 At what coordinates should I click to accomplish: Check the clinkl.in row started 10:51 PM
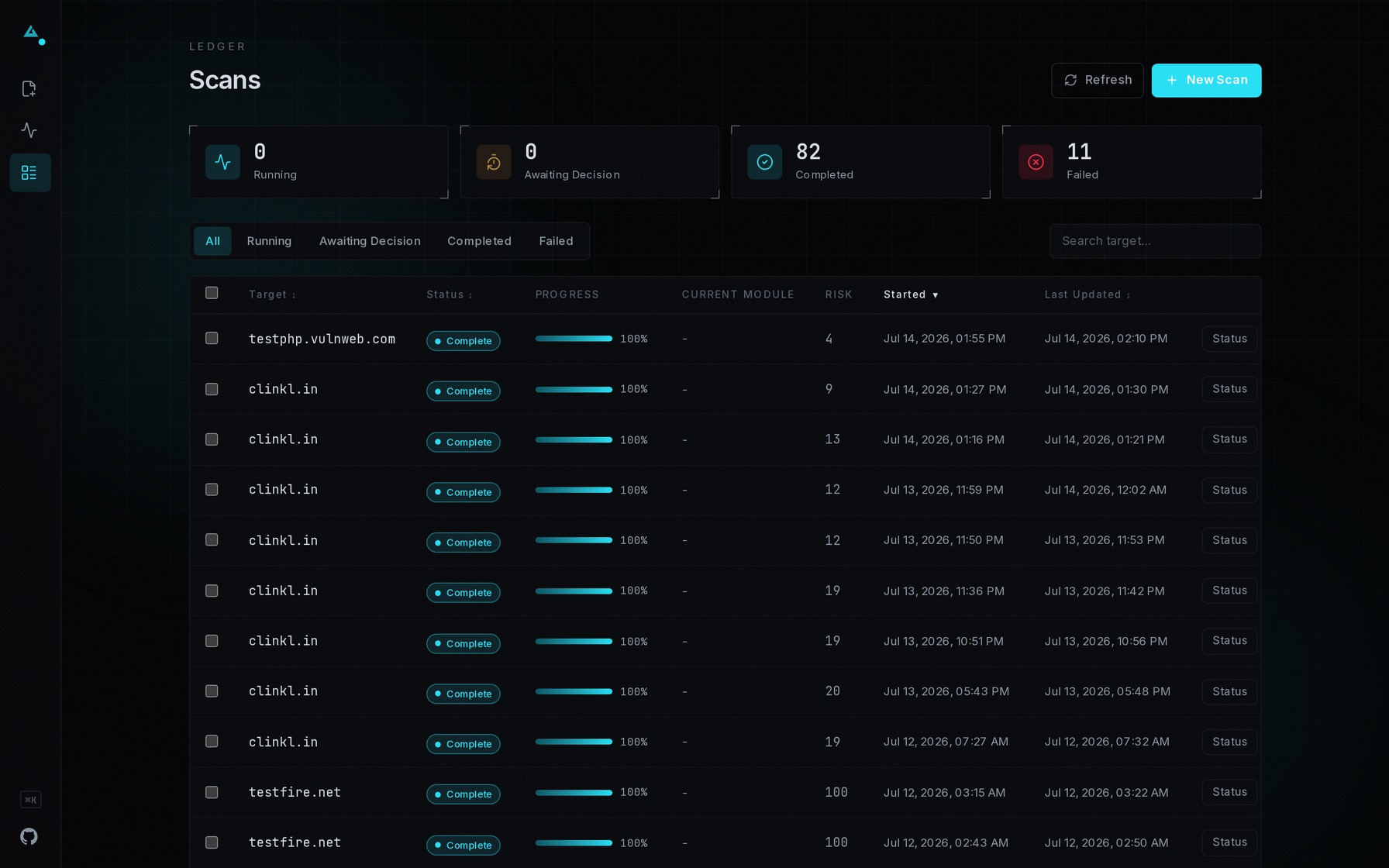coord(212,641)
